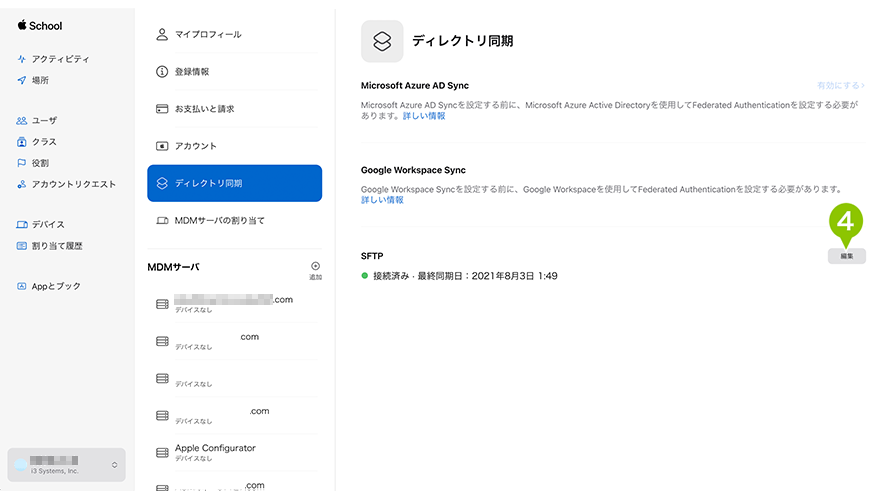Viewport: 889px width, 500px height.
Task: Open アカウント settings row
Action: [235, 146]
